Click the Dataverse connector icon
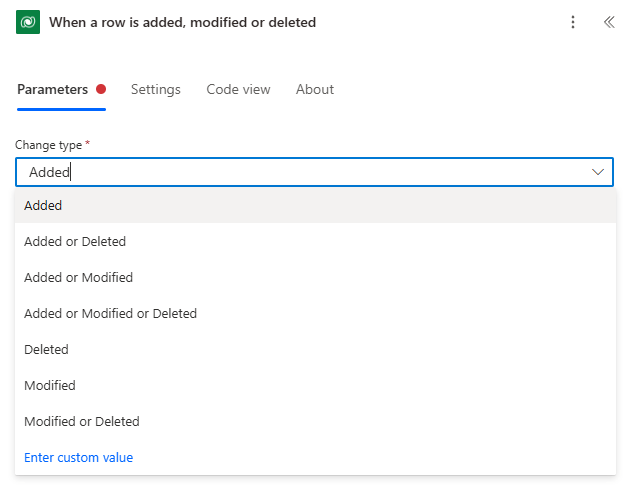The image size is (628, 498). (28, 22)
